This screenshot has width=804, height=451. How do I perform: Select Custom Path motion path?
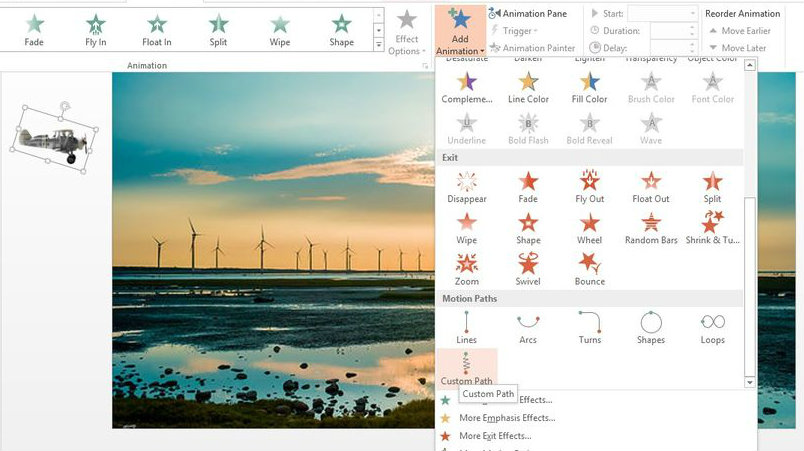click(x=467, y=368)
